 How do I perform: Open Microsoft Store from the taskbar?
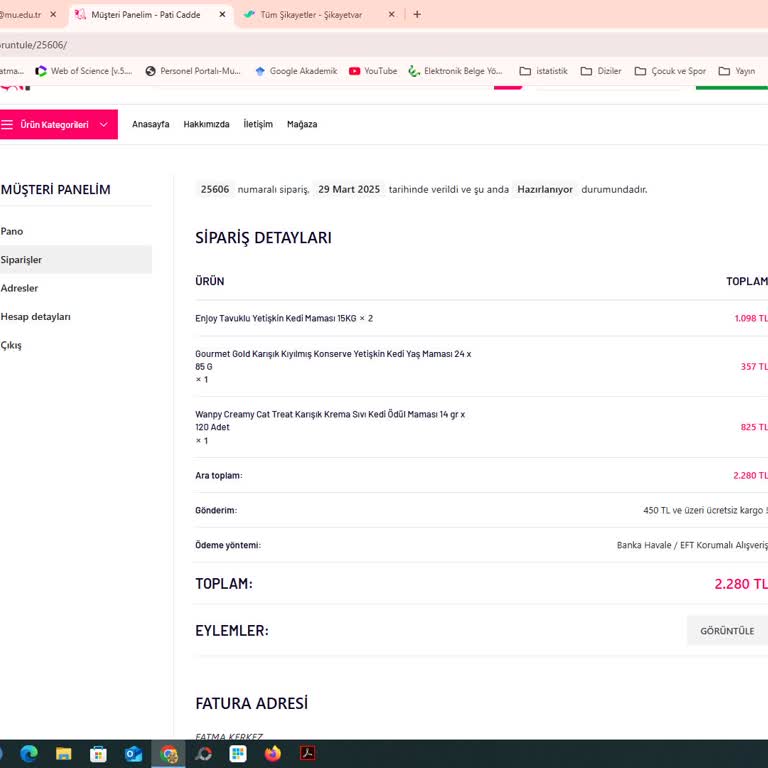click(99, 754)
